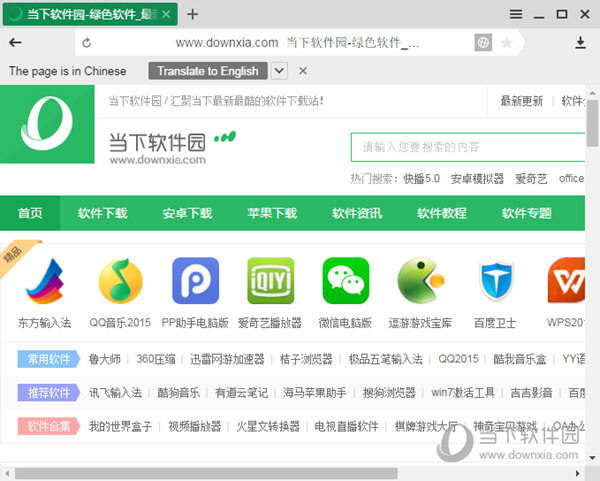The width and height of the screenshot is (600, 481).
Task: Click the vertical scrollbar down arrow
Action: pyautogui.click(x=592, y=458)
